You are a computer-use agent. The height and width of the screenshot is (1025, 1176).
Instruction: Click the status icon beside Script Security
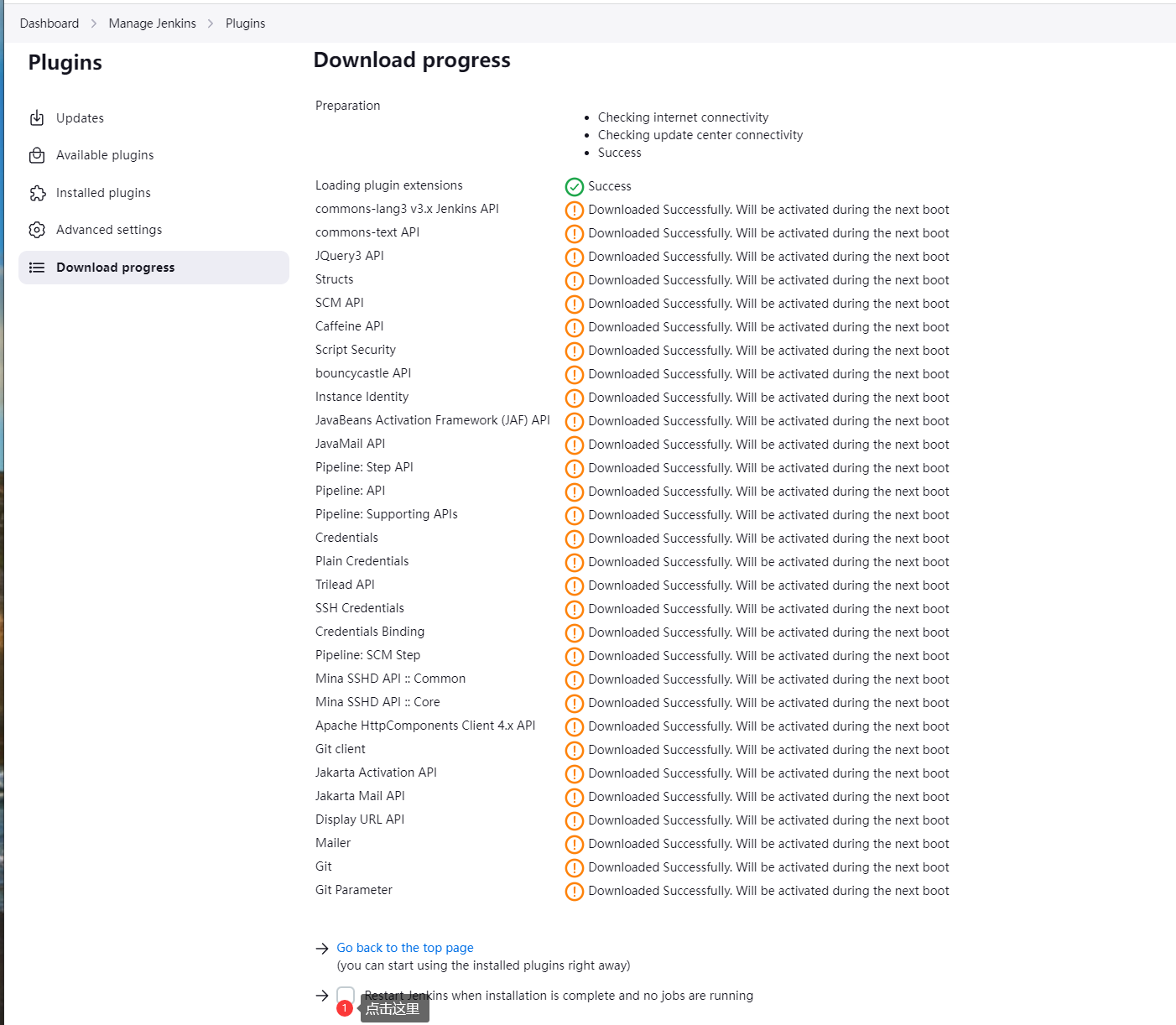575,351
